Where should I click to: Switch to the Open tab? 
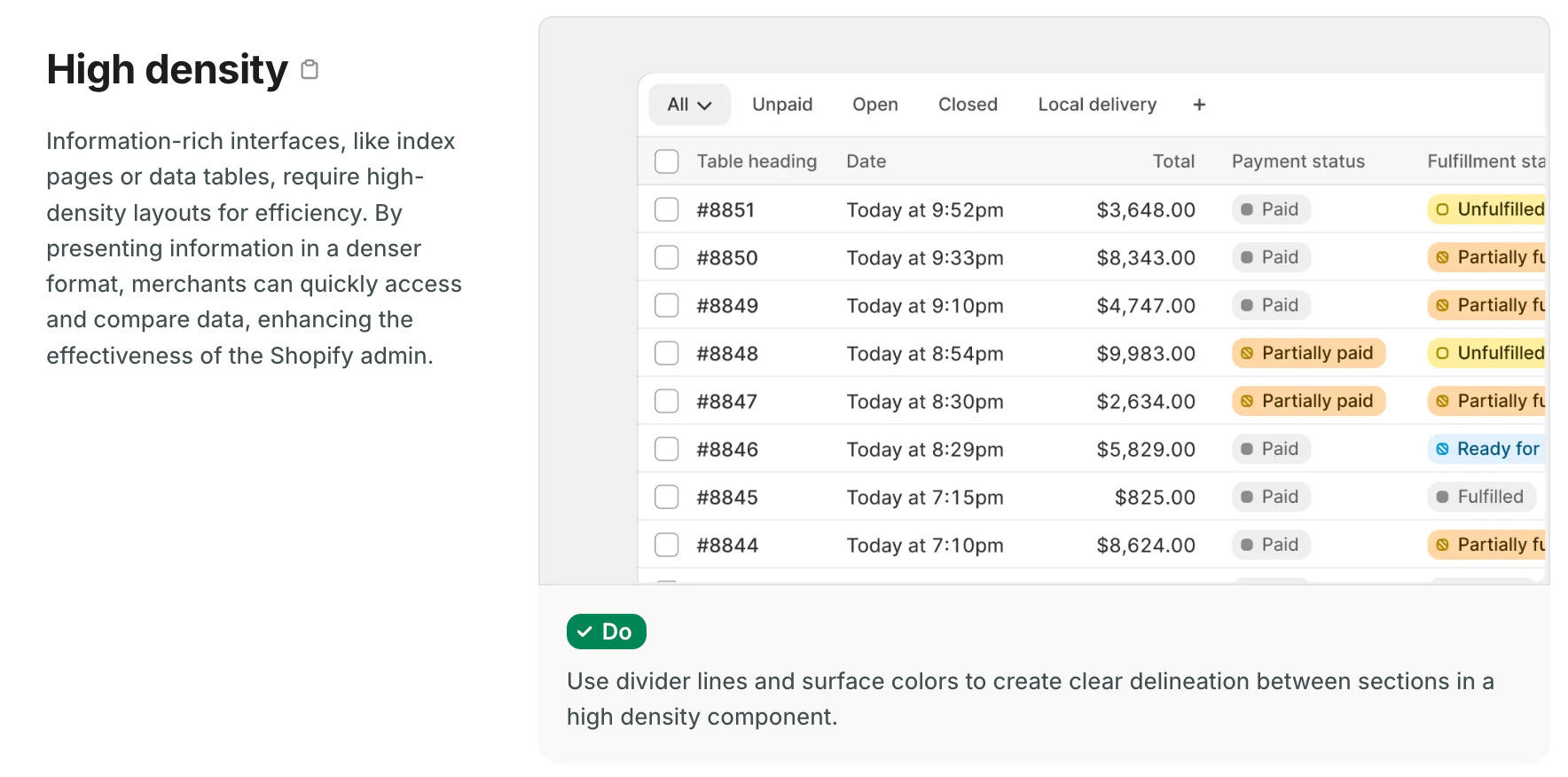(875, 105)
